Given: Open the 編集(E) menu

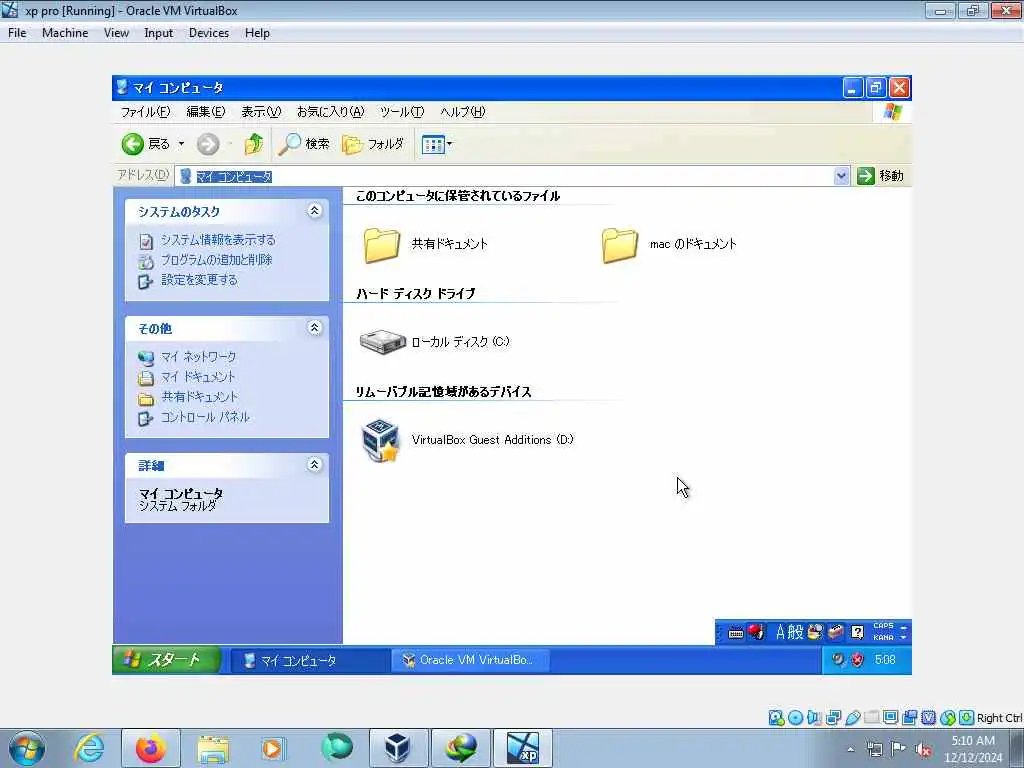Looking at the screenshot, I should [206, 112].
